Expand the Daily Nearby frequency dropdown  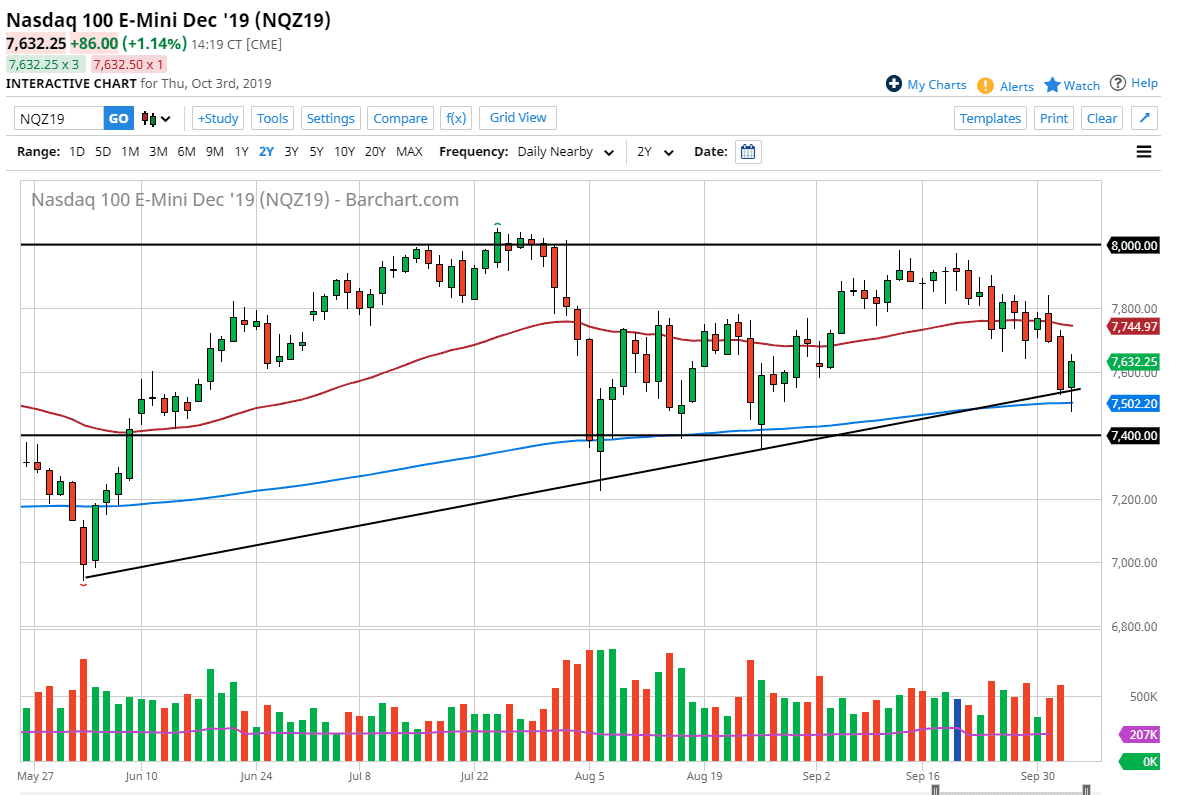tap(609, 152)
